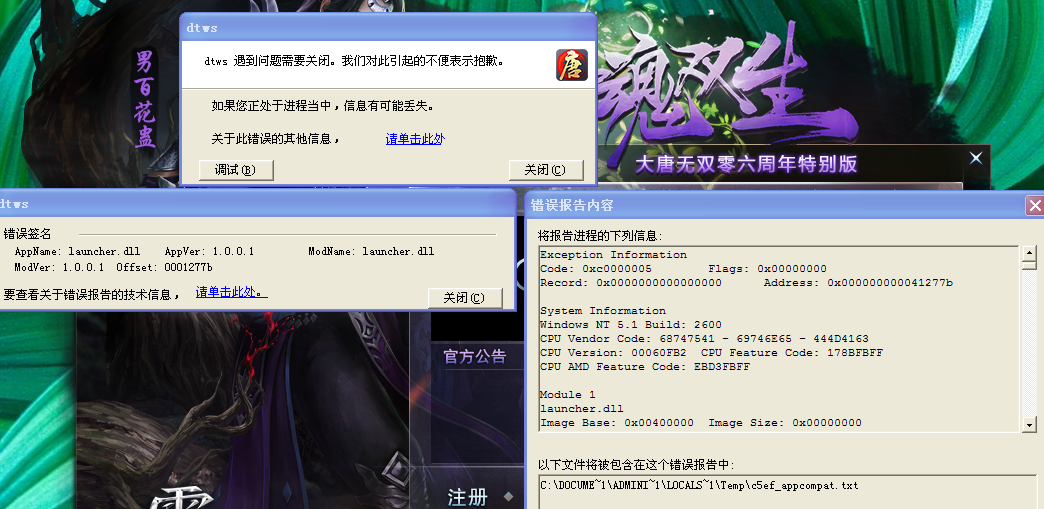Image resolution: width=1044 pixels, height=509 pixels.
Task: Click the 'Code: 0xc0000005' exception line
Action: [x=596, y=268]
